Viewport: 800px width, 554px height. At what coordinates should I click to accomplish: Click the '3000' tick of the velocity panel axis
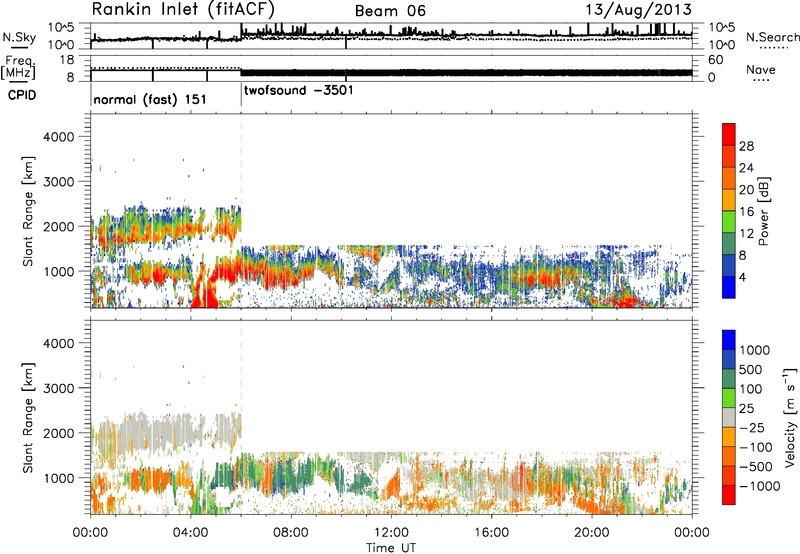point(59,388)
